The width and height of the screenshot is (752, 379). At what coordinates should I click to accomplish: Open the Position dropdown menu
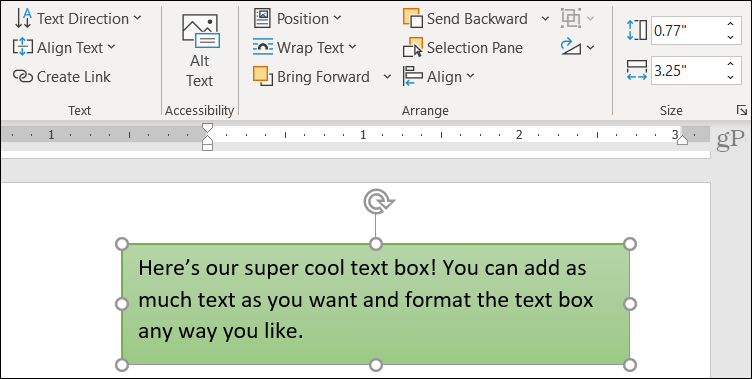[297, 19]
